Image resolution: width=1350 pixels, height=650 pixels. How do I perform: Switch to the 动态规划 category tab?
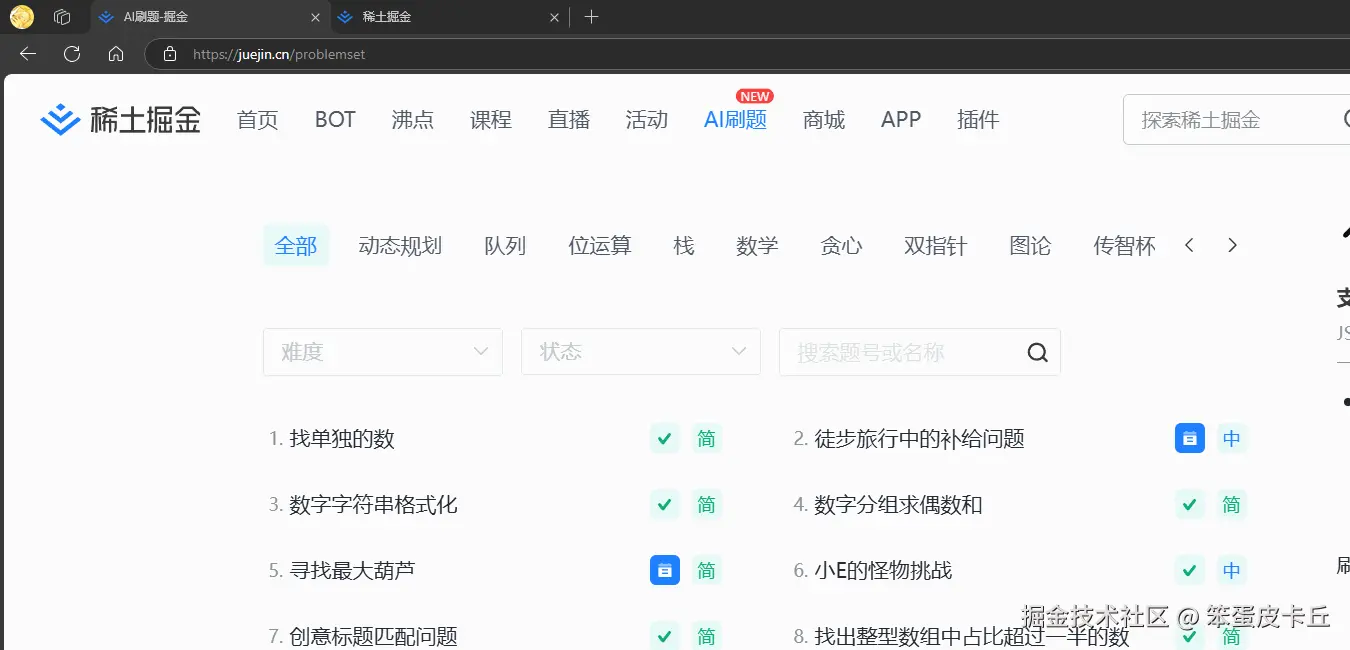click(400, 245)
